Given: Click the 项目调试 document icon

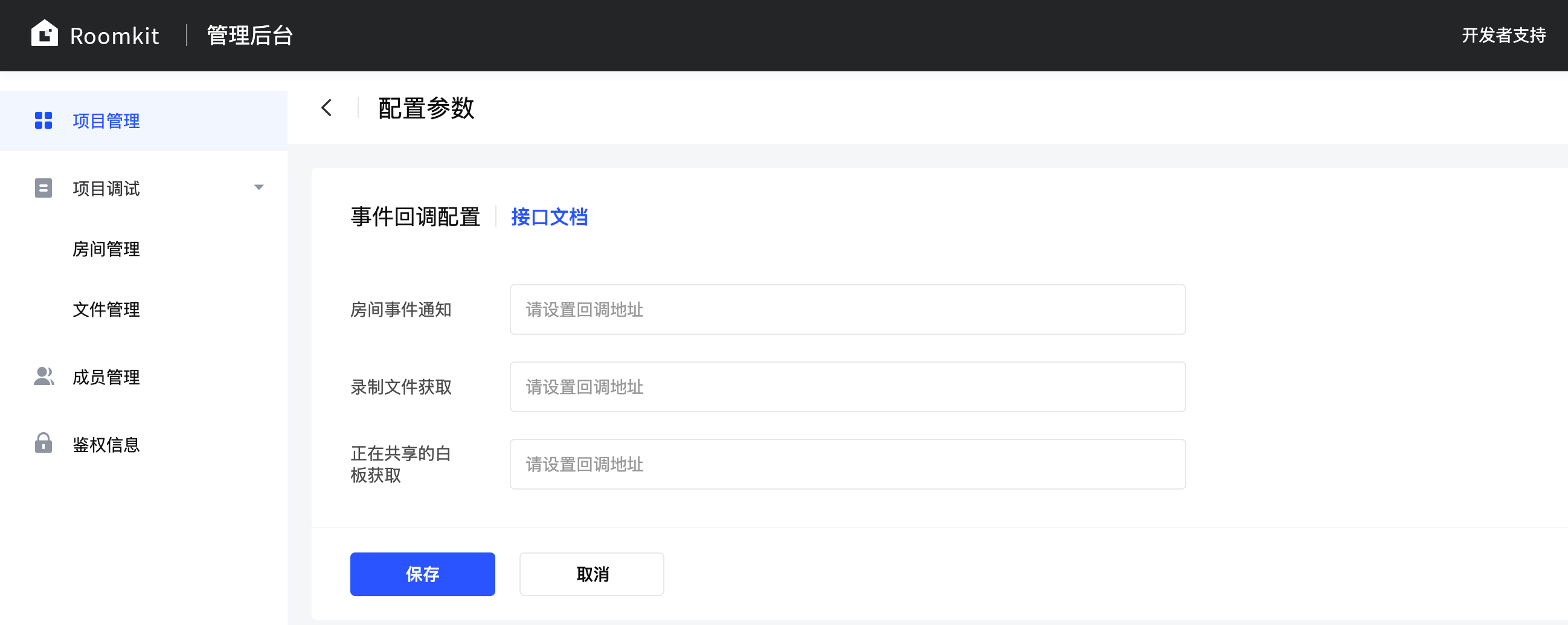Looking at the screenshot, I should tap(43, 188).
